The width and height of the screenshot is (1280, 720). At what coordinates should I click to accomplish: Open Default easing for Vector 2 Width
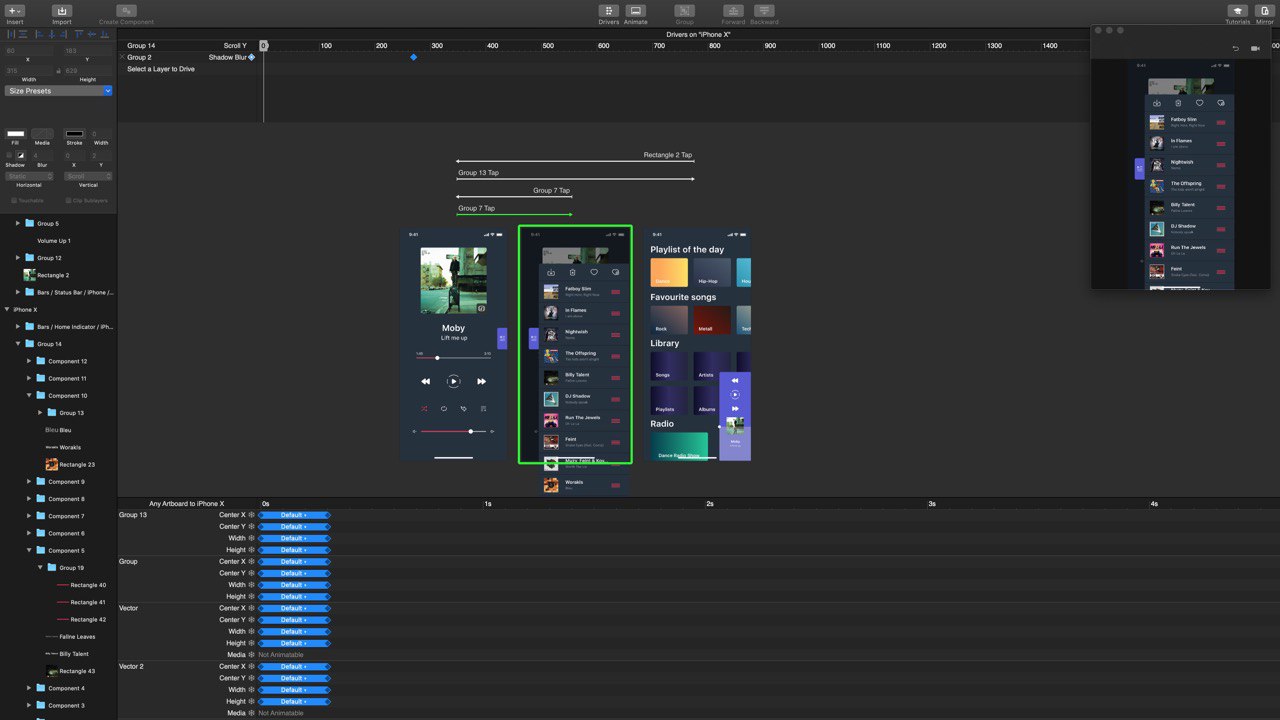[294, 690]
